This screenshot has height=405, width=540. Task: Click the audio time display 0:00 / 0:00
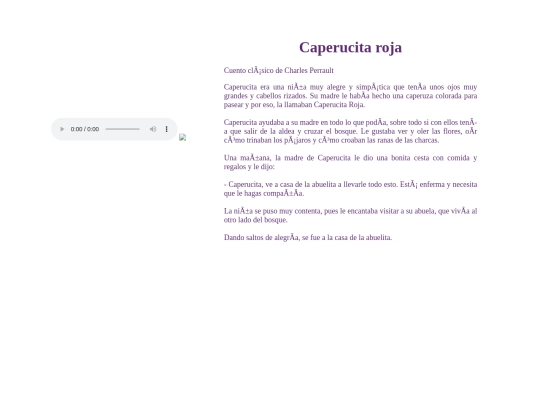coord(85,129)
